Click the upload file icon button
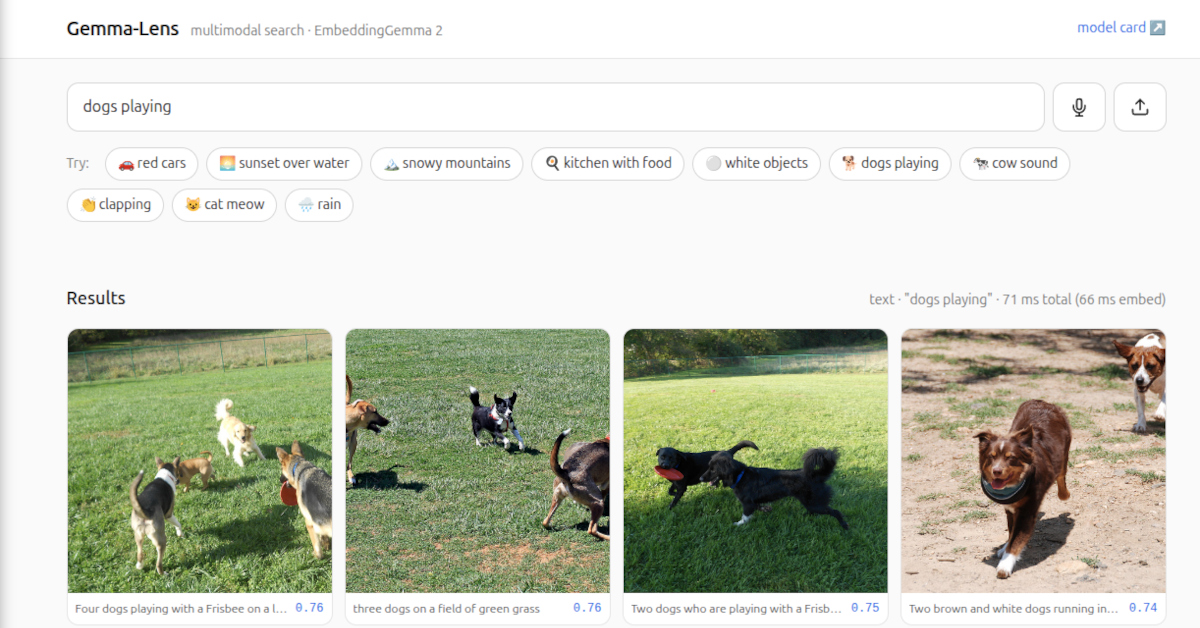 (1140, 107)
